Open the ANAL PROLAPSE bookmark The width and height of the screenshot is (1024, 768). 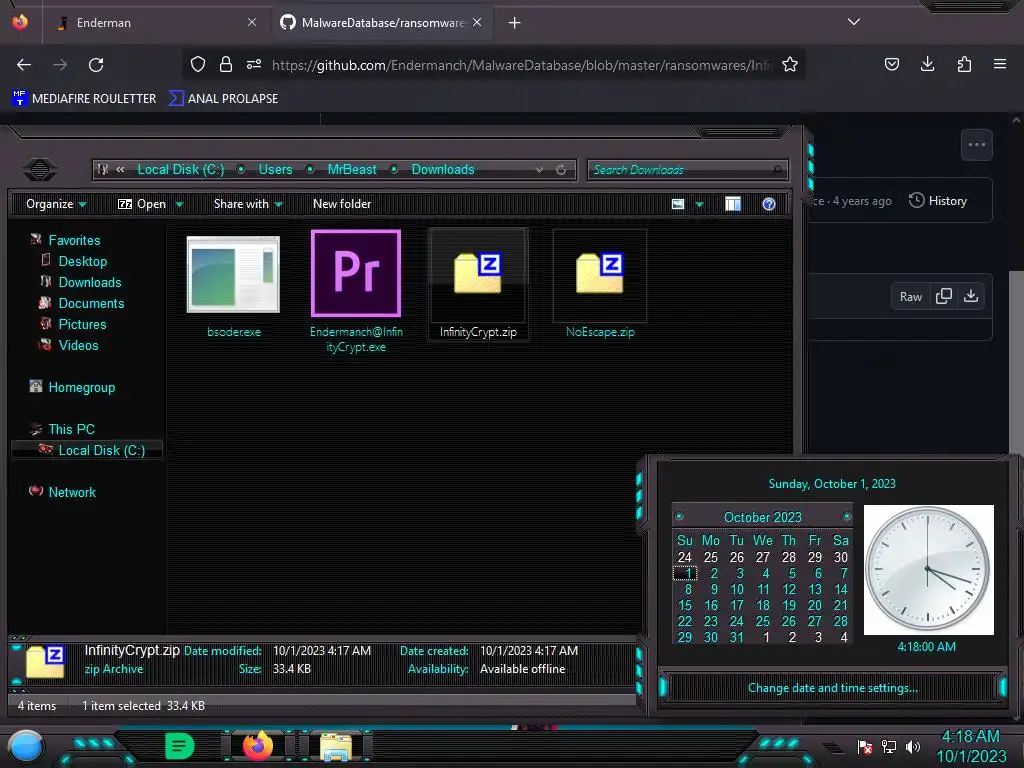click(224, 99)
